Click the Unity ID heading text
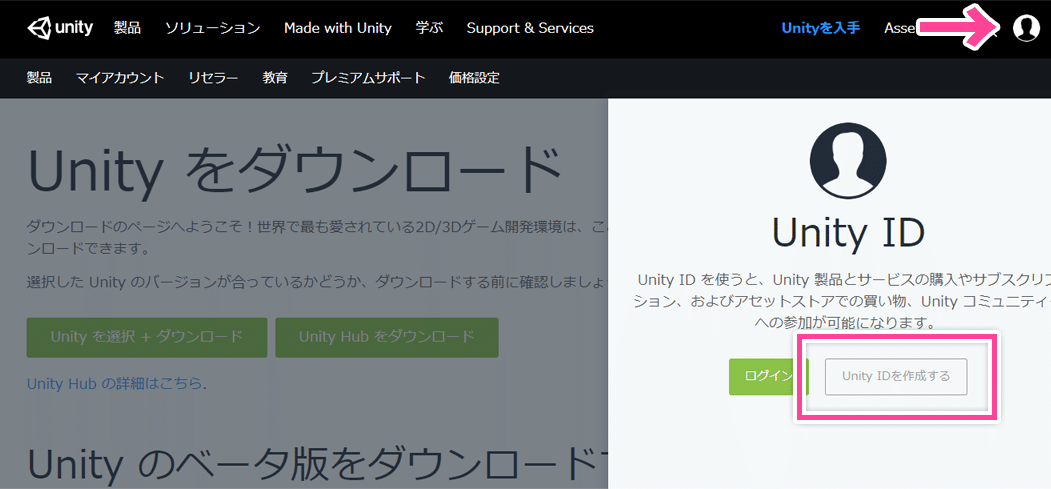The image size is (1051, 489). coord(848,232)
